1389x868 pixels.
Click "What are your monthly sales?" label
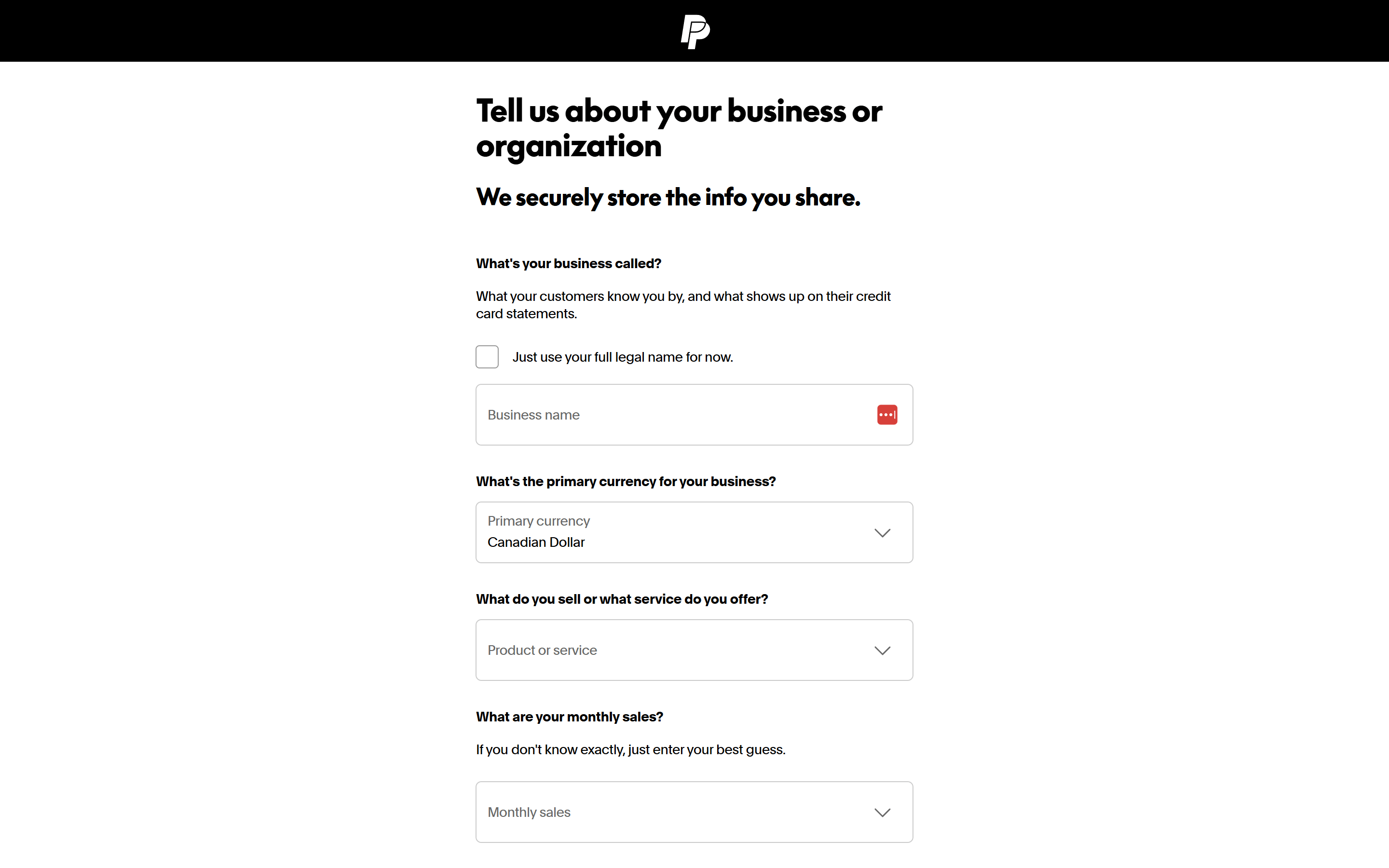570,717
